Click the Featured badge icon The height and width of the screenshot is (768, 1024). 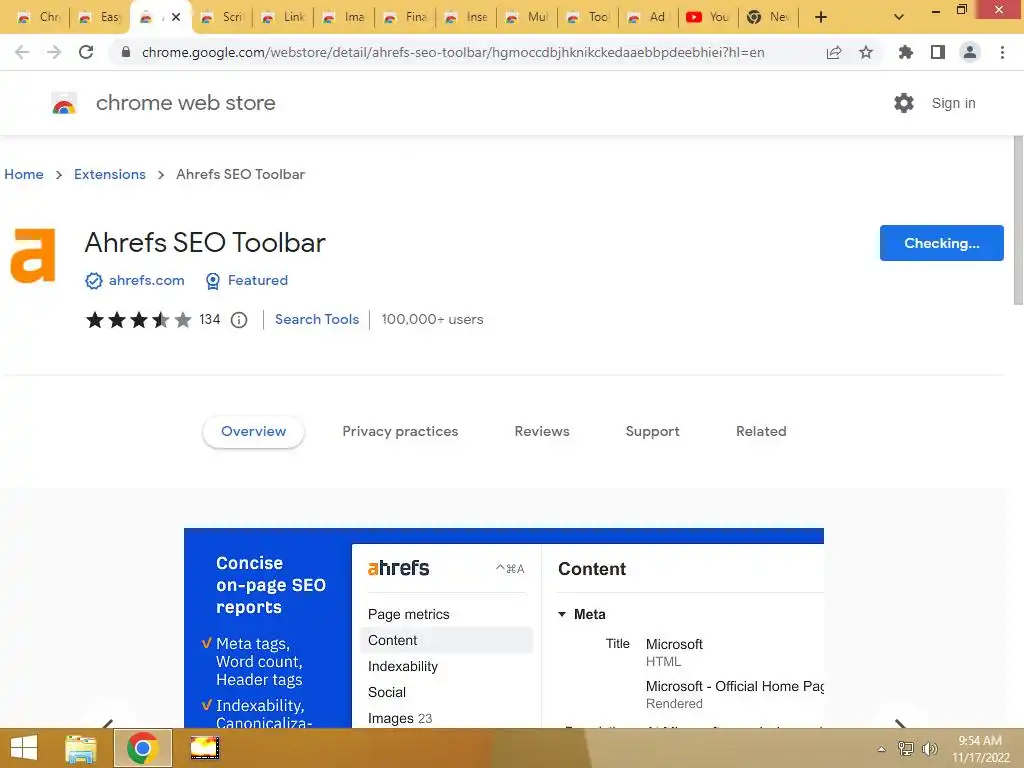point(213,281)
